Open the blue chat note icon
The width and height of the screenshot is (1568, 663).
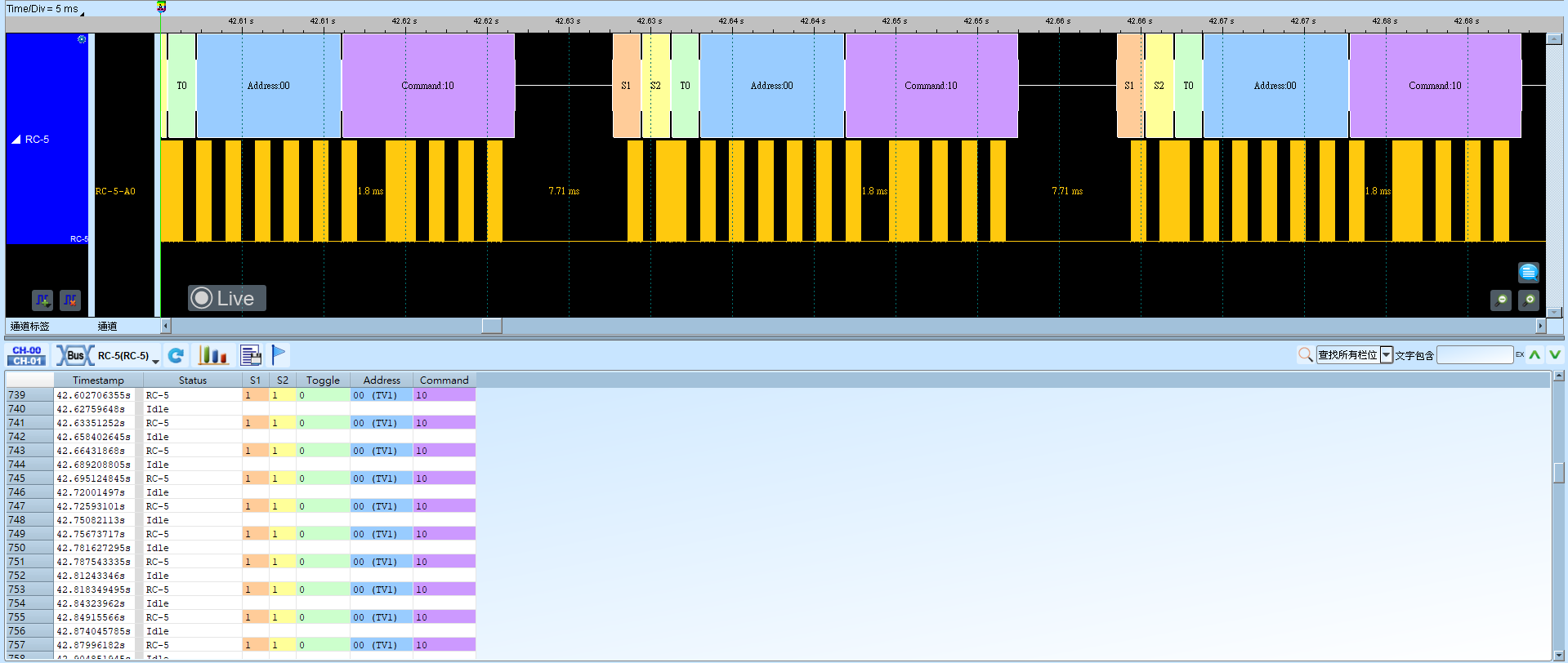tap(1529, 272)
